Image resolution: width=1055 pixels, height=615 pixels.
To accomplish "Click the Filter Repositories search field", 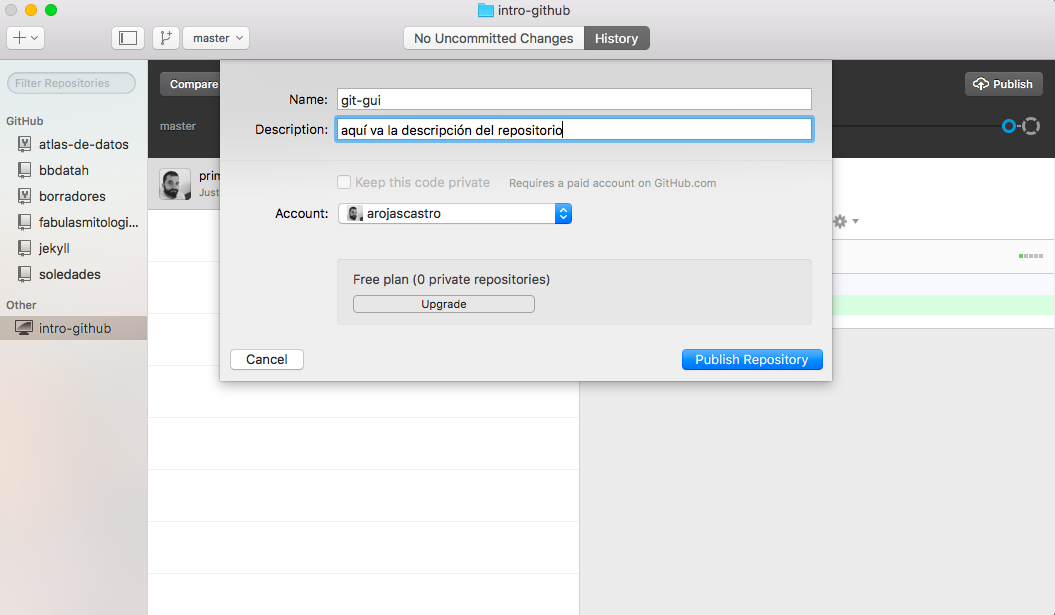I will (x=72, y=83).
